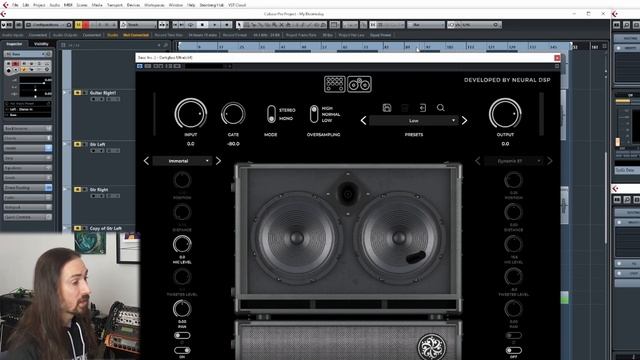Select previous left mic with arrow
The width and height of the screenshot is (640, 360).
146,161
